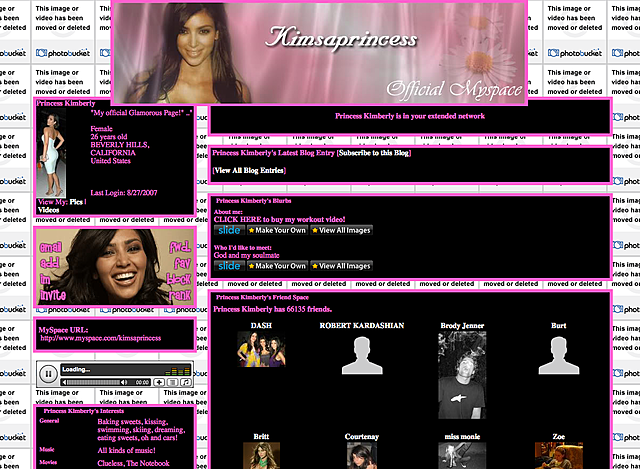Open the Videos link in View My

(x=49, y=210)
